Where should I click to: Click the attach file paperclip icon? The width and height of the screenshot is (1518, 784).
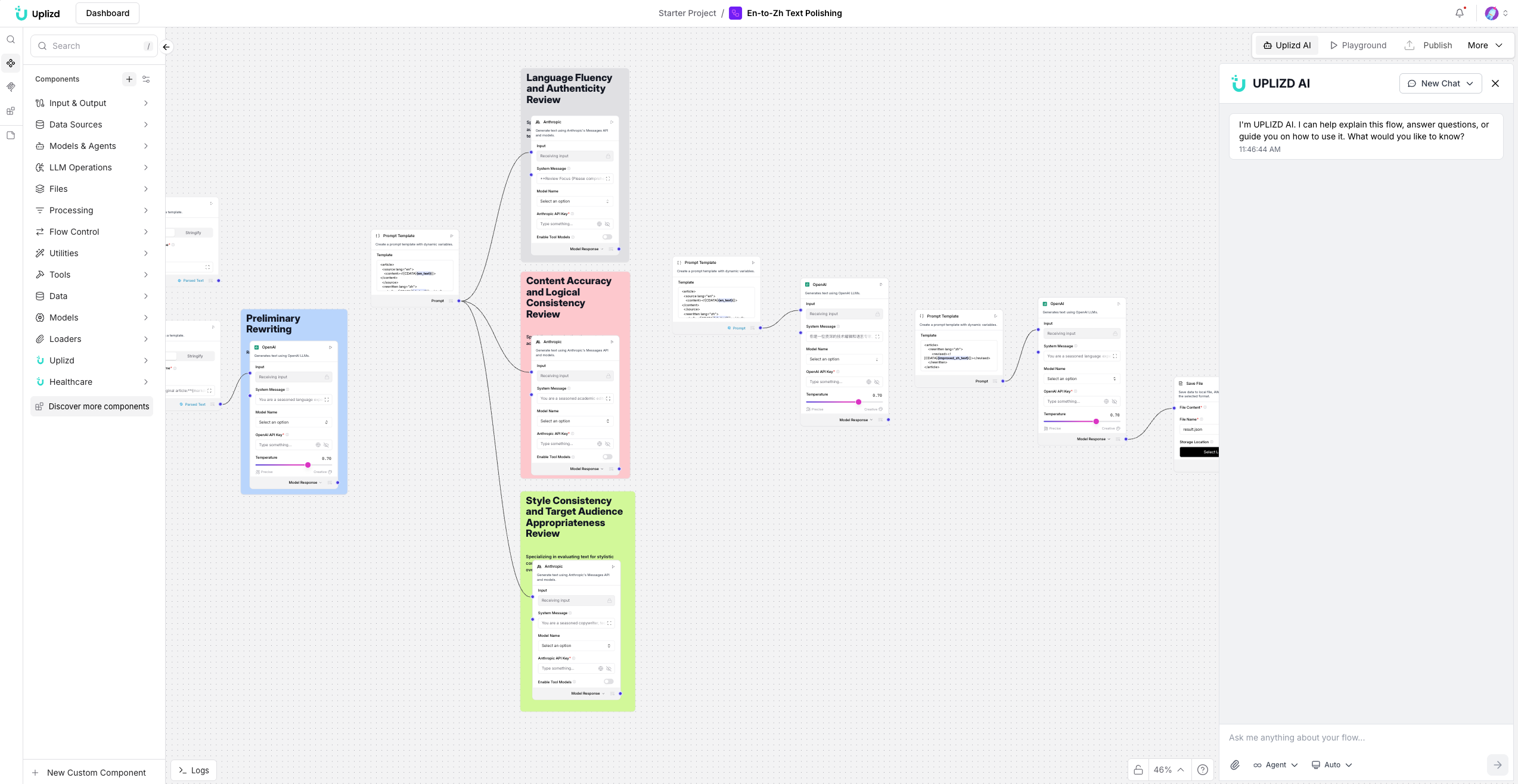1235,765
